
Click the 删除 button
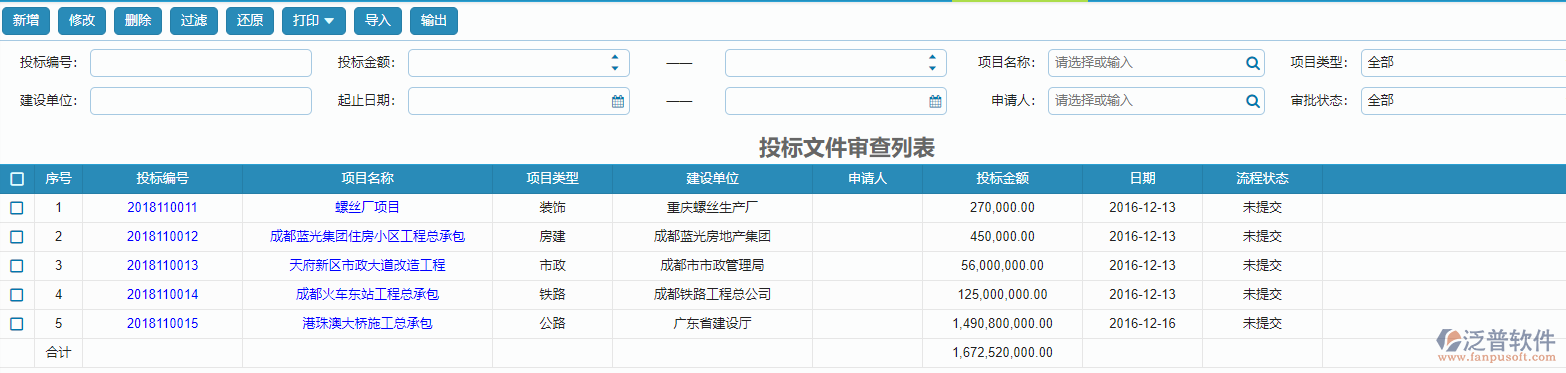point(138,21)
